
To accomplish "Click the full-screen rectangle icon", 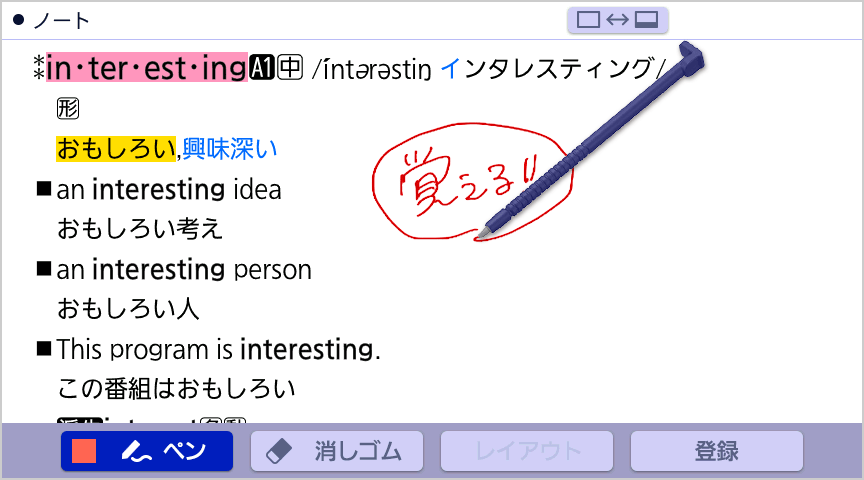I will (x=588, y=20).
